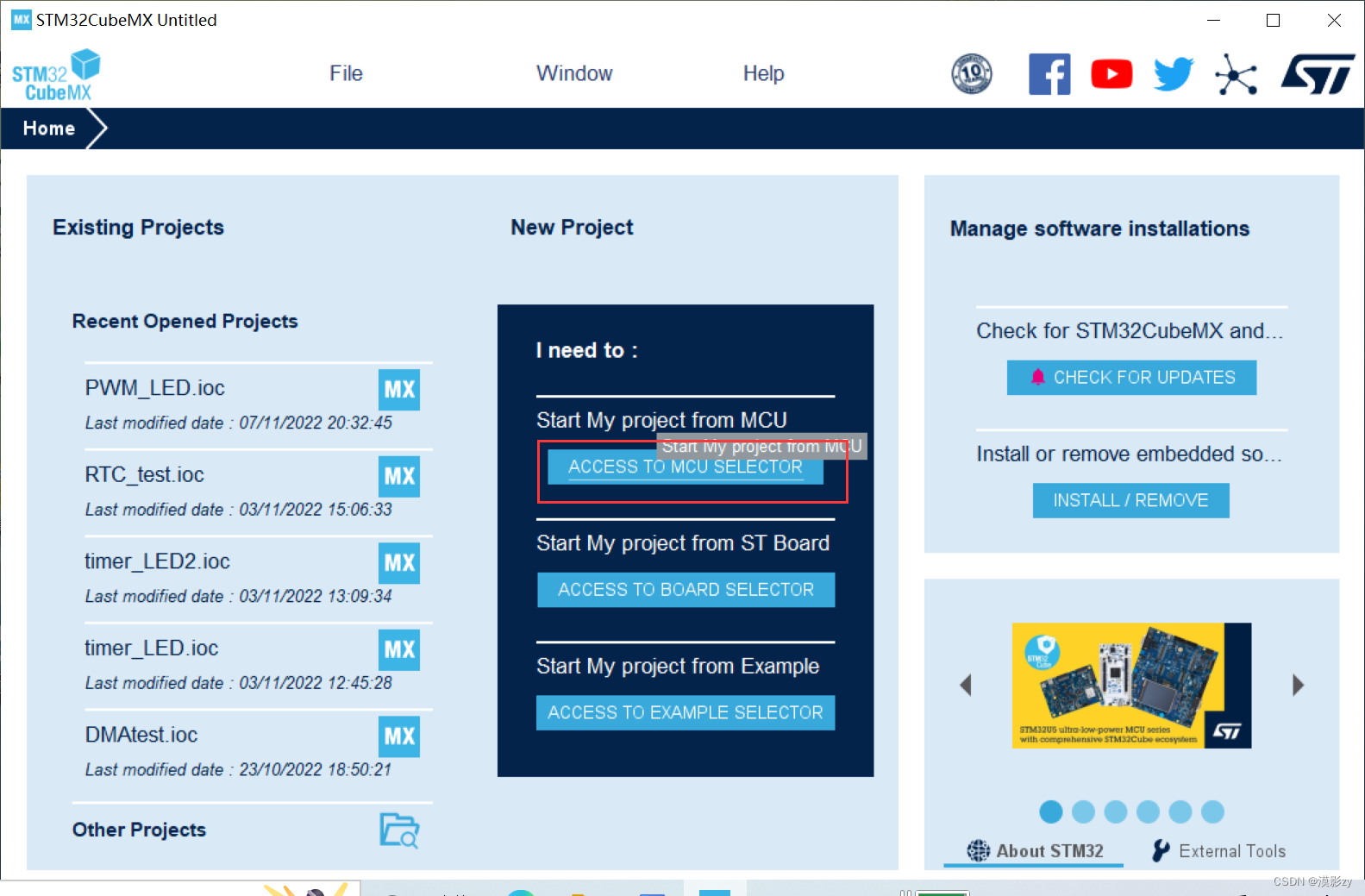Open the 10th anniversary badge icon
The width and height of the screenshot is (1365, 896).
(972, 74)
